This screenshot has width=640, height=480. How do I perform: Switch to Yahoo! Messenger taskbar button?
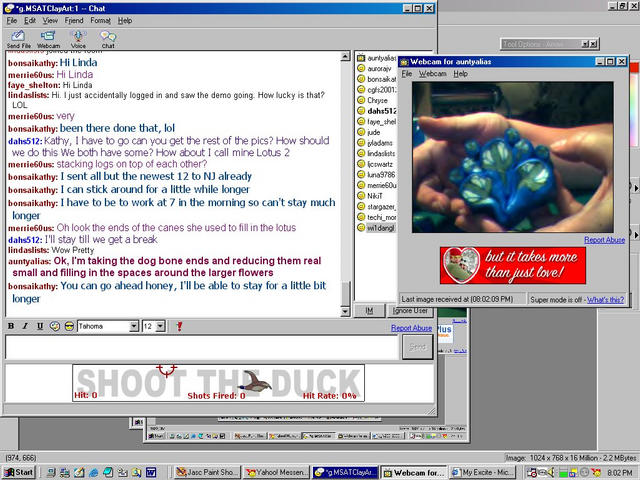point(276,472)
